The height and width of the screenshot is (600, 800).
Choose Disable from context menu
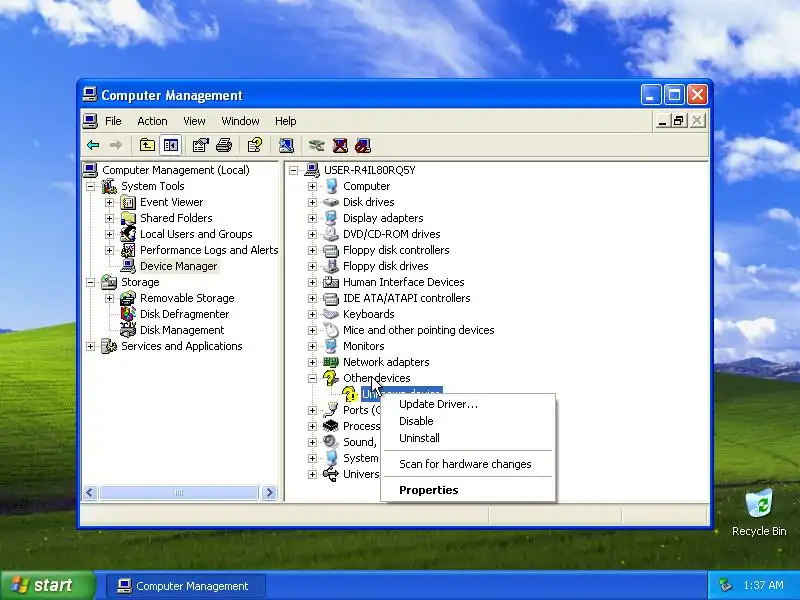coord(468,421)
